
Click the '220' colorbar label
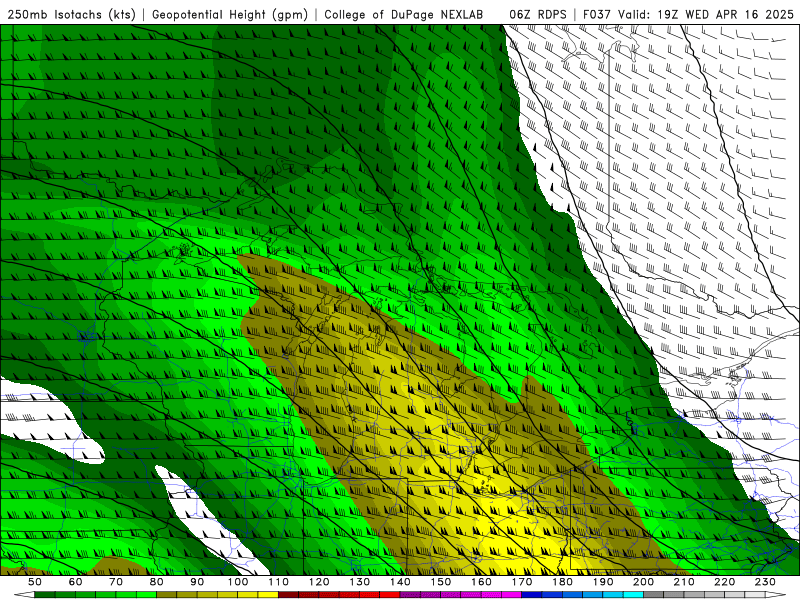coord(724,582)
